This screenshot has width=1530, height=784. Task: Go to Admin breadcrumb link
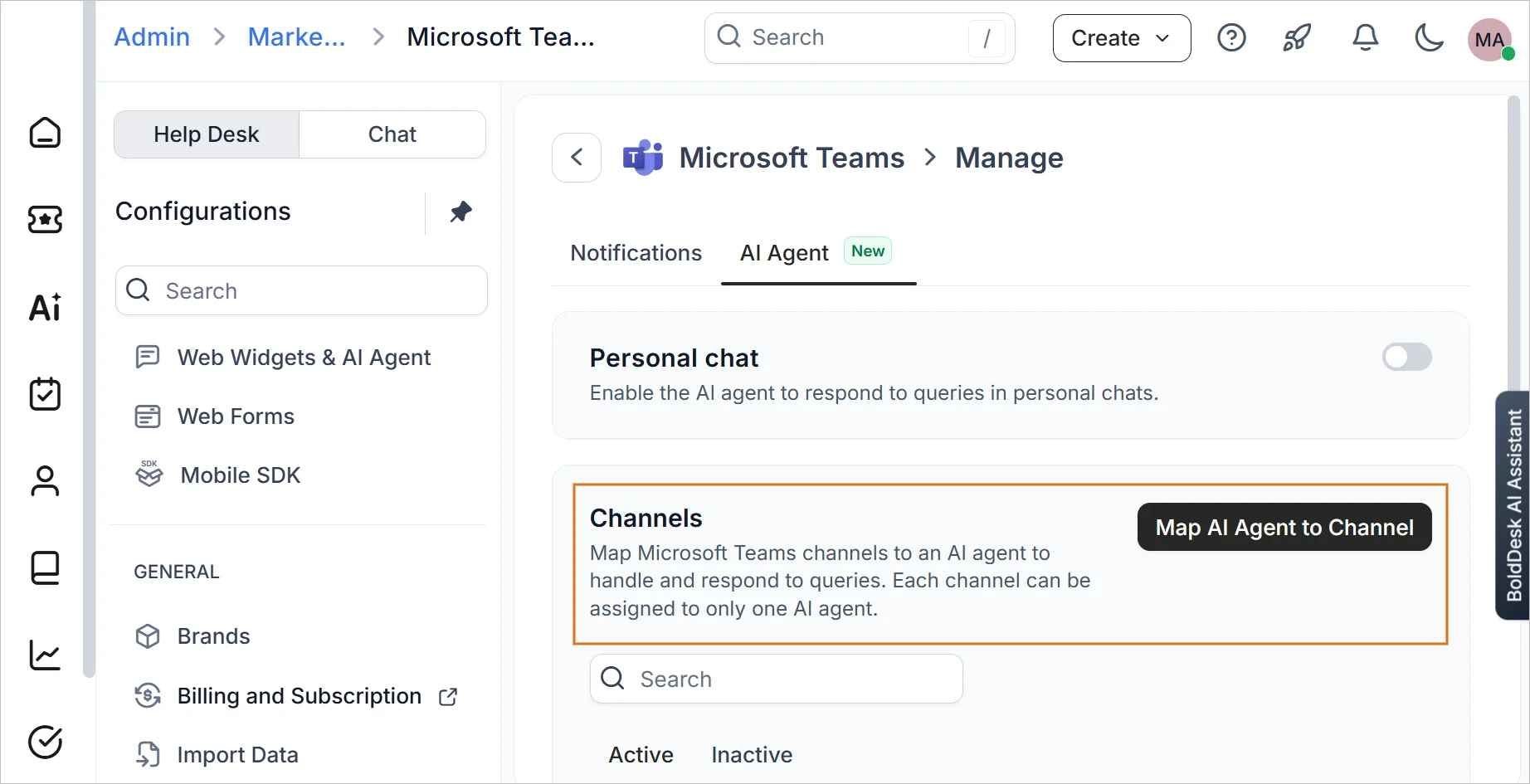(x=152, y=37)
